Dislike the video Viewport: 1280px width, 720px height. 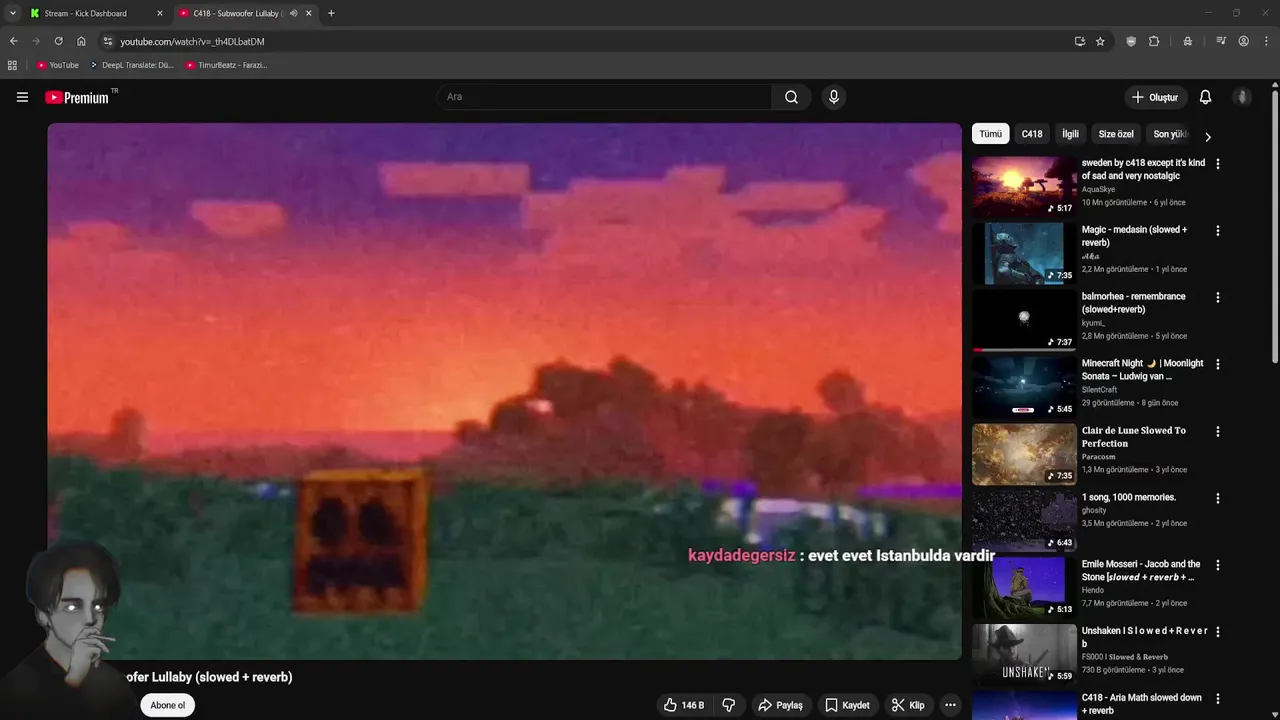(728, 705)
